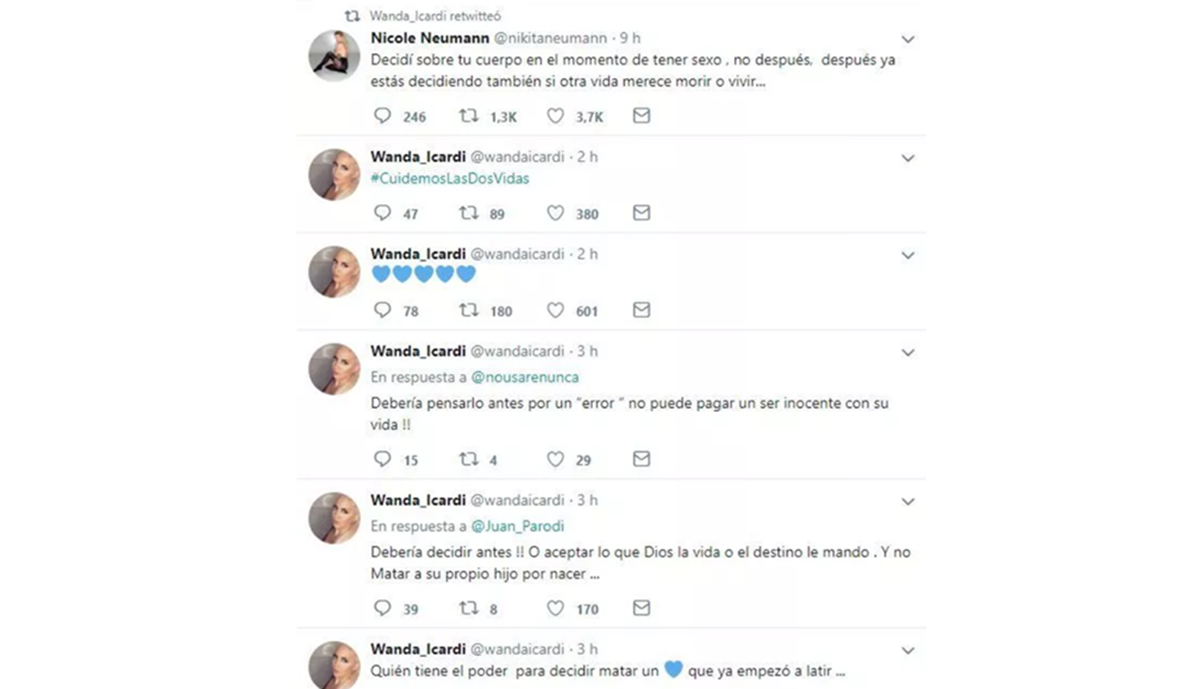Open the chevron menu on the @nousarenunca reply
Screen dimensions: 1200x689
908,352
